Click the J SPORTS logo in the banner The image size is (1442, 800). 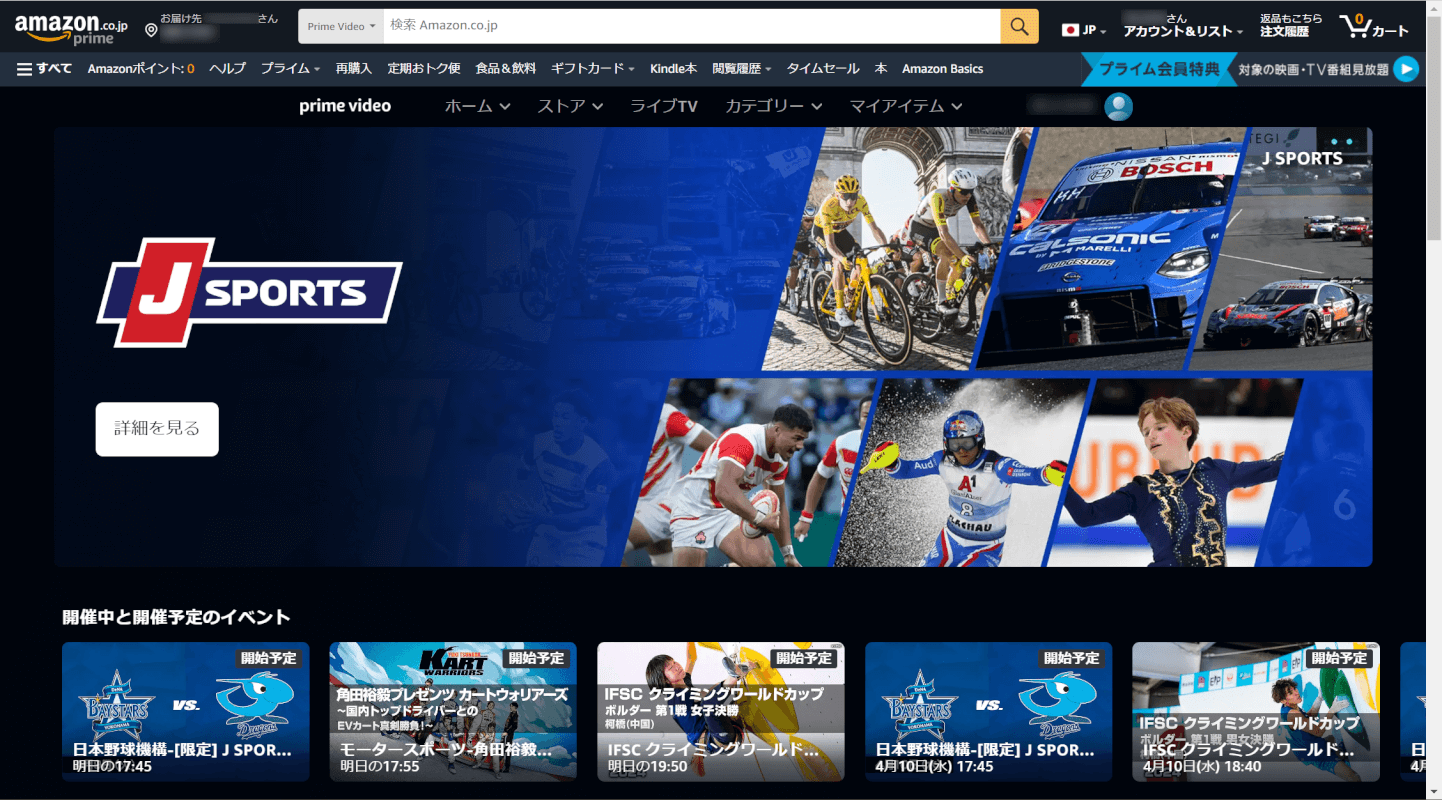click(249, 292)
